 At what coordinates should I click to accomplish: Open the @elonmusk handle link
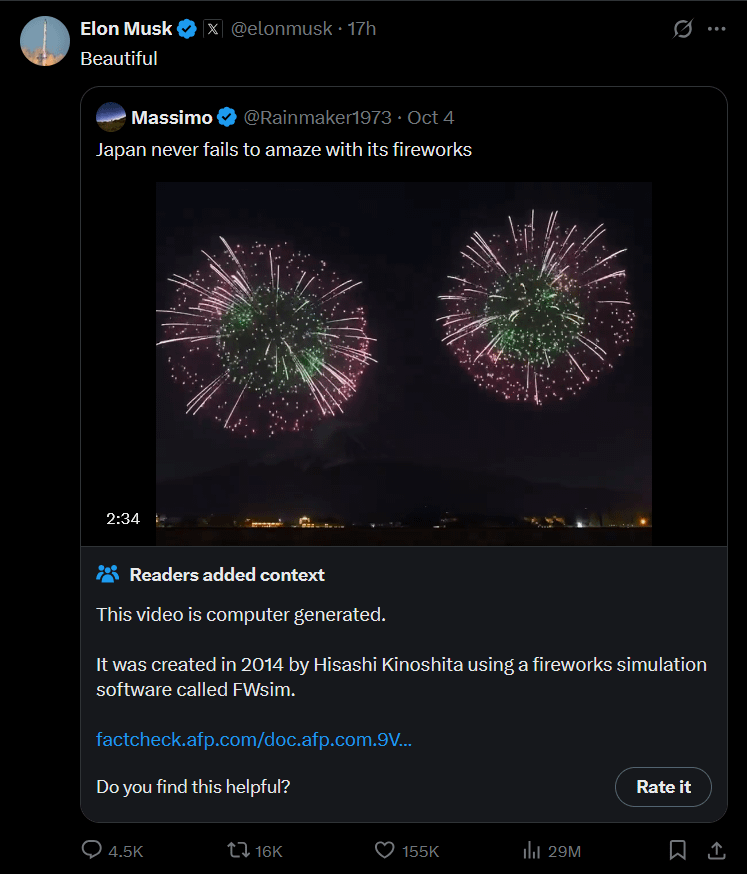[x=283, y=29]
